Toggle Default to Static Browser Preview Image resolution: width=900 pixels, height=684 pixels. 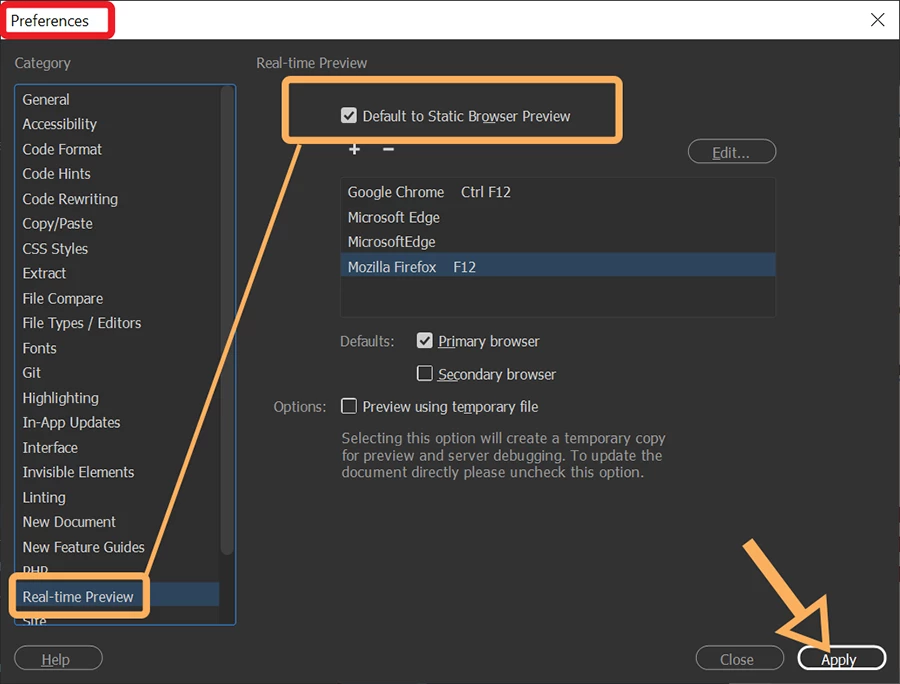348,116
